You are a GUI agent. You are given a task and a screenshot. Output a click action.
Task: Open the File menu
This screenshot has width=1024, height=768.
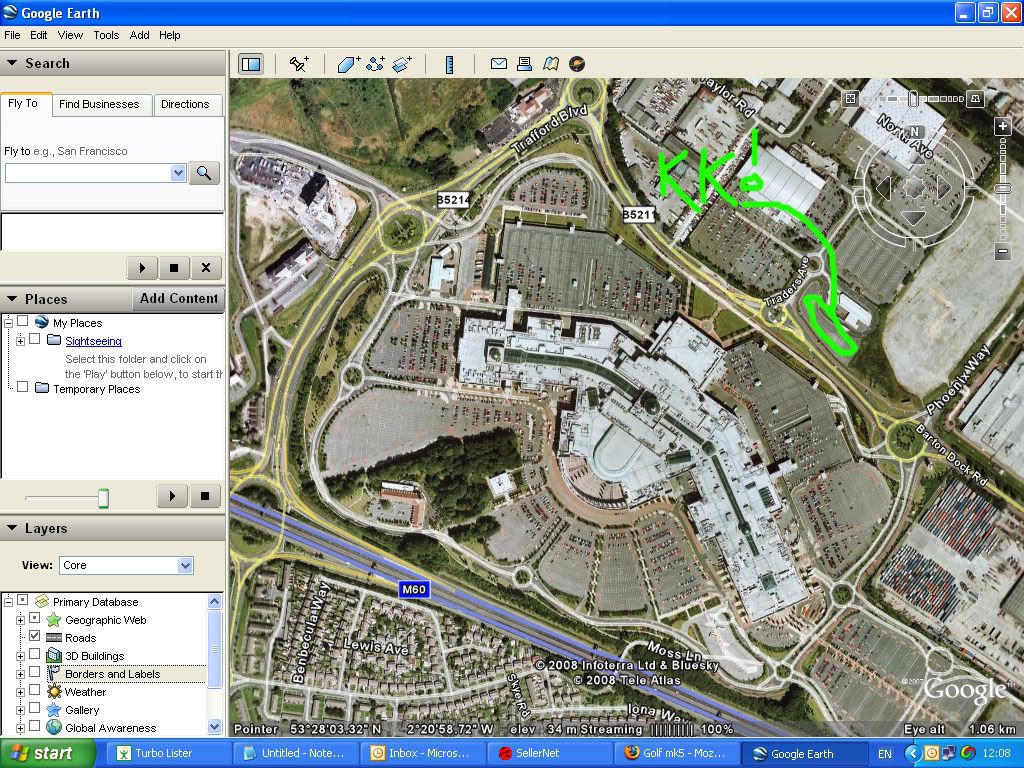(12, 35)
